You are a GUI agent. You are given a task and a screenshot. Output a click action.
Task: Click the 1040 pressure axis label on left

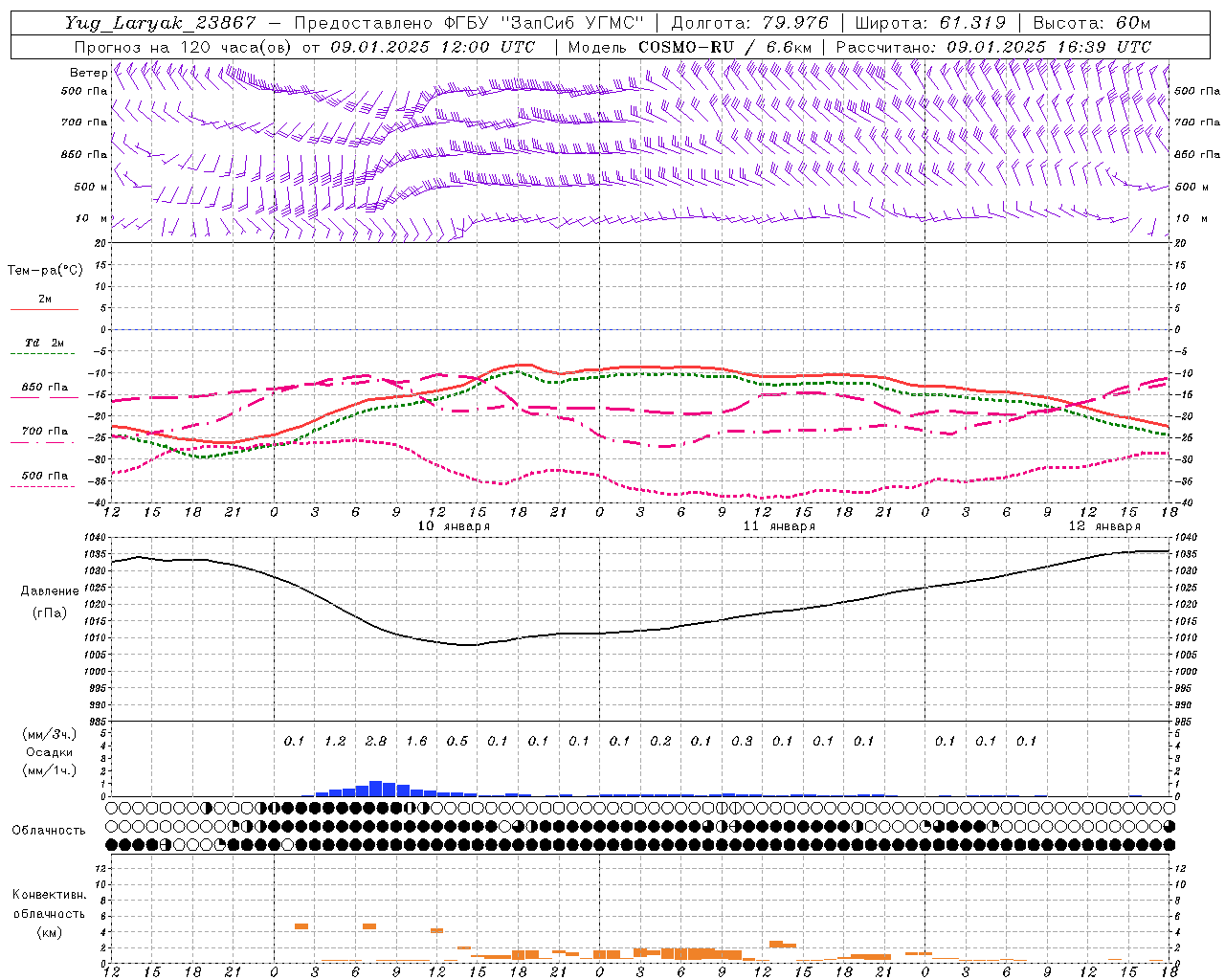click(x=96, y=538)
